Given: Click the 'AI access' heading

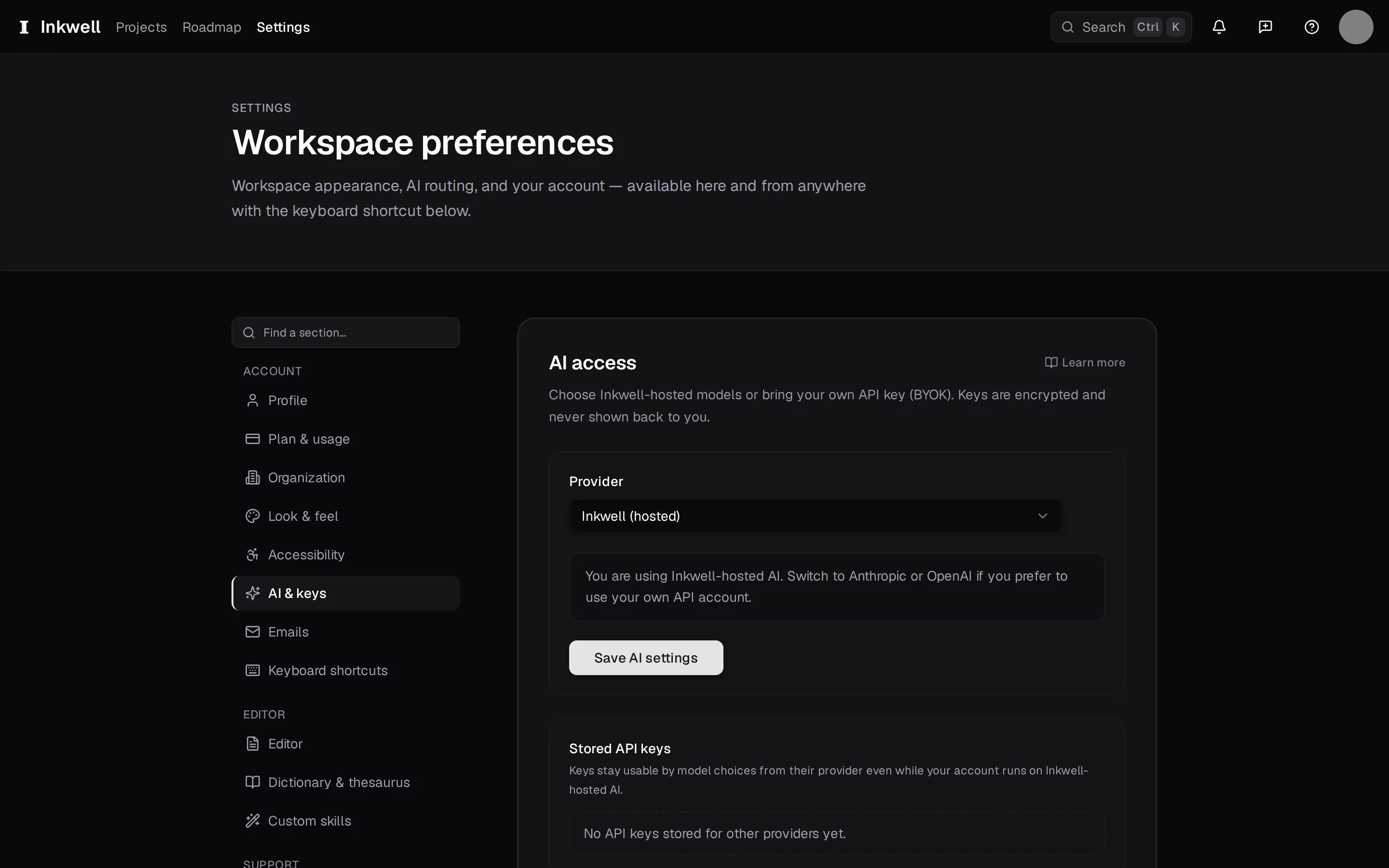Looking at the screenshot, I should click(592, 363).
